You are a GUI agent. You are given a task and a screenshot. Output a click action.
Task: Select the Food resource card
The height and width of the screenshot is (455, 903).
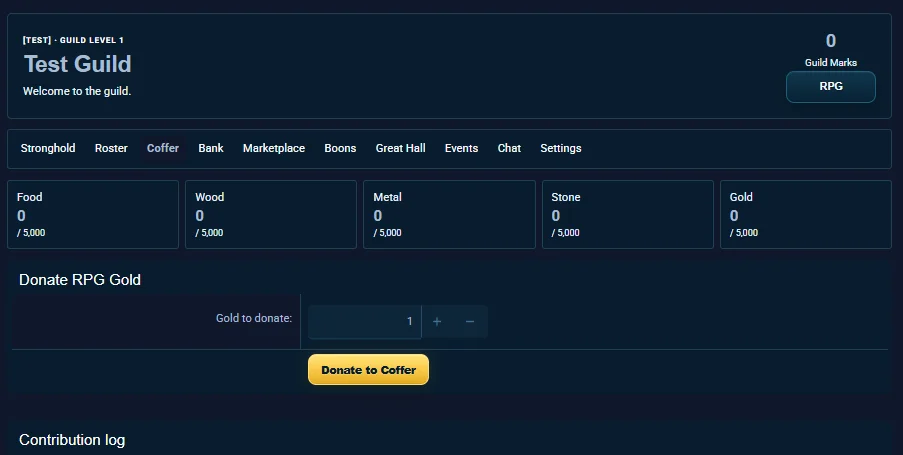coord(93,214)
